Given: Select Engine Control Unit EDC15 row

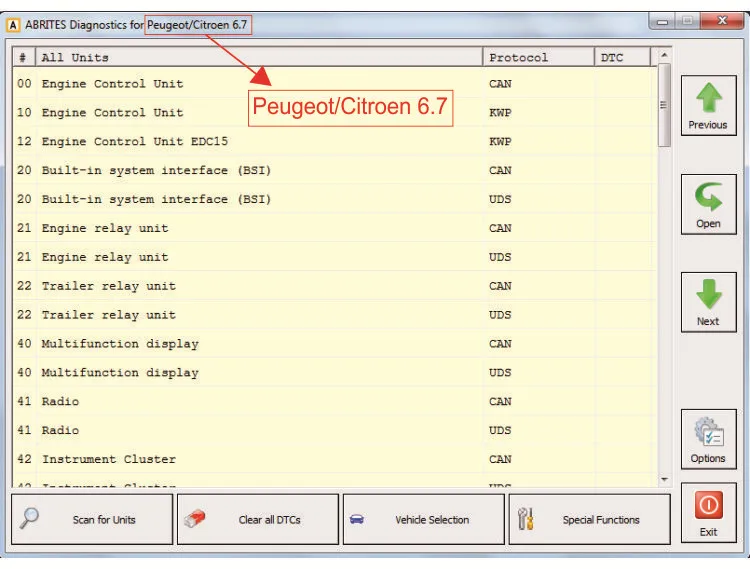Looking at the screenshot, I should pos(335,142).
